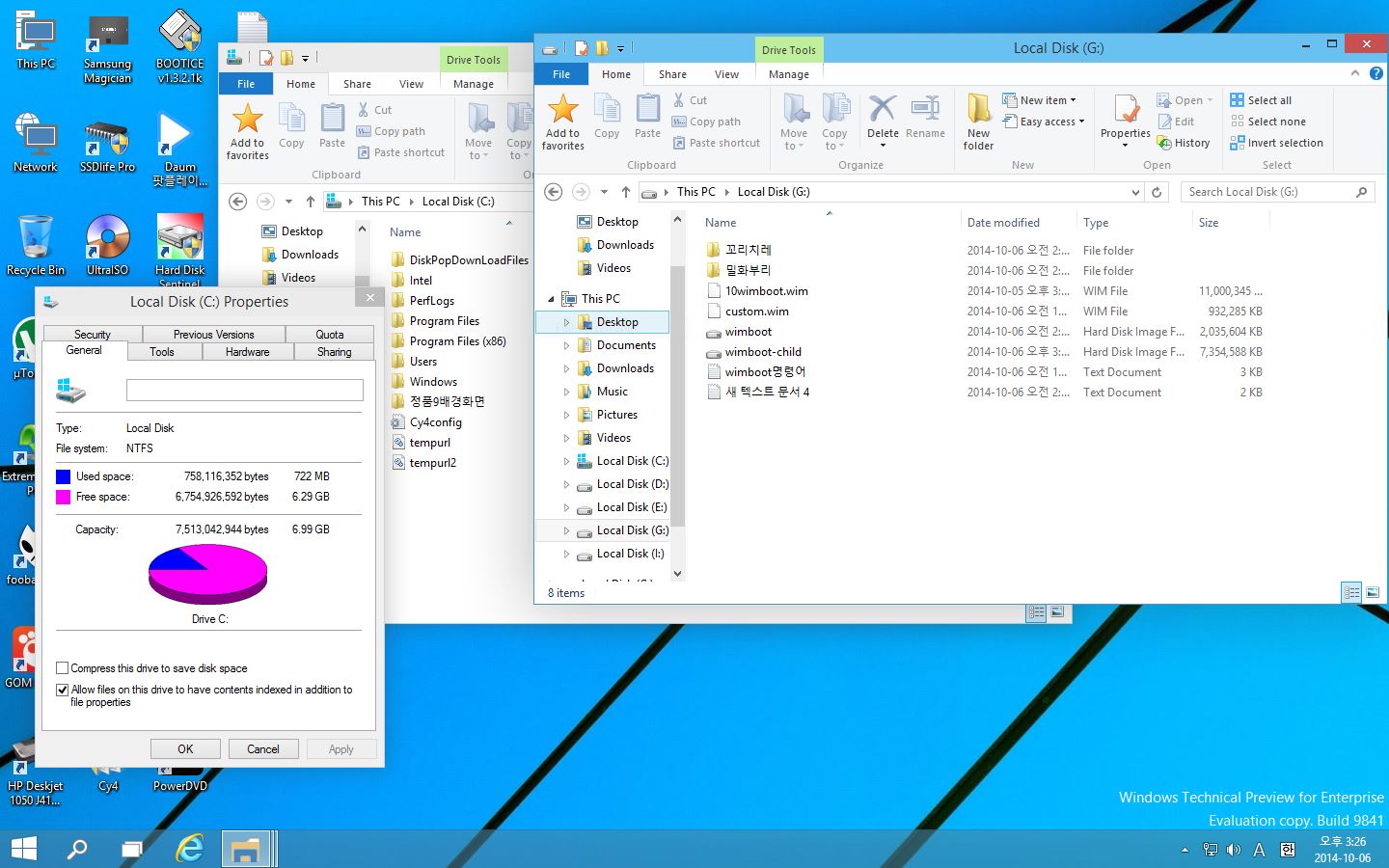This screenshot has height=868, width=1389.
Task: Expand Music in navigation tree
Action: (x=566, y=392)
